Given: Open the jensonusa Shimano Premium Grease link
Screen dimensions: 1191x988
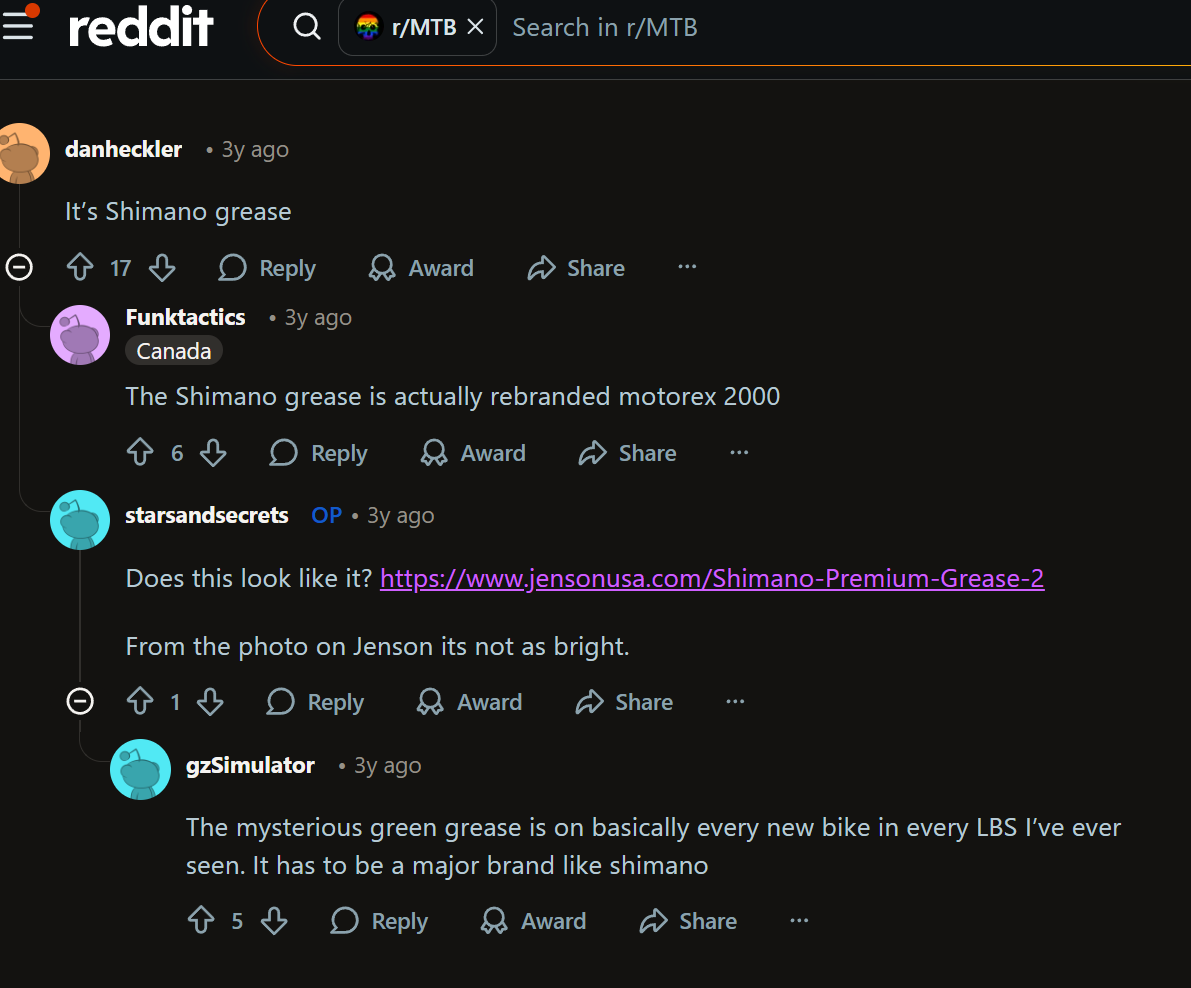Looking at the screenshot, I should pyautogui.click(x=712, y=579).
